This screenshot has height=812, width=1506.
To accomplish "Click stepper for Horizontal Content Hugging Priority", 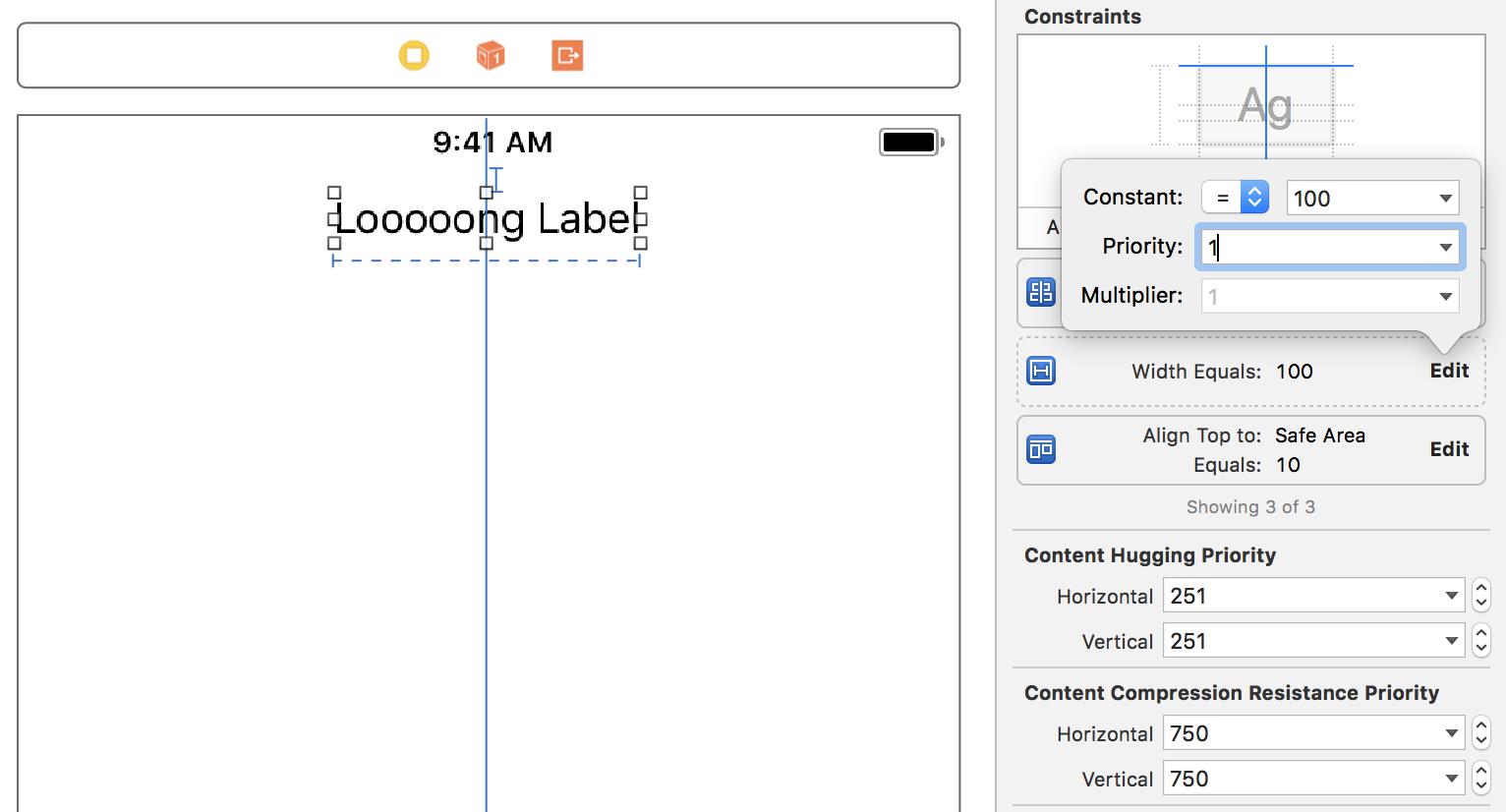I will click(1481, 596).
